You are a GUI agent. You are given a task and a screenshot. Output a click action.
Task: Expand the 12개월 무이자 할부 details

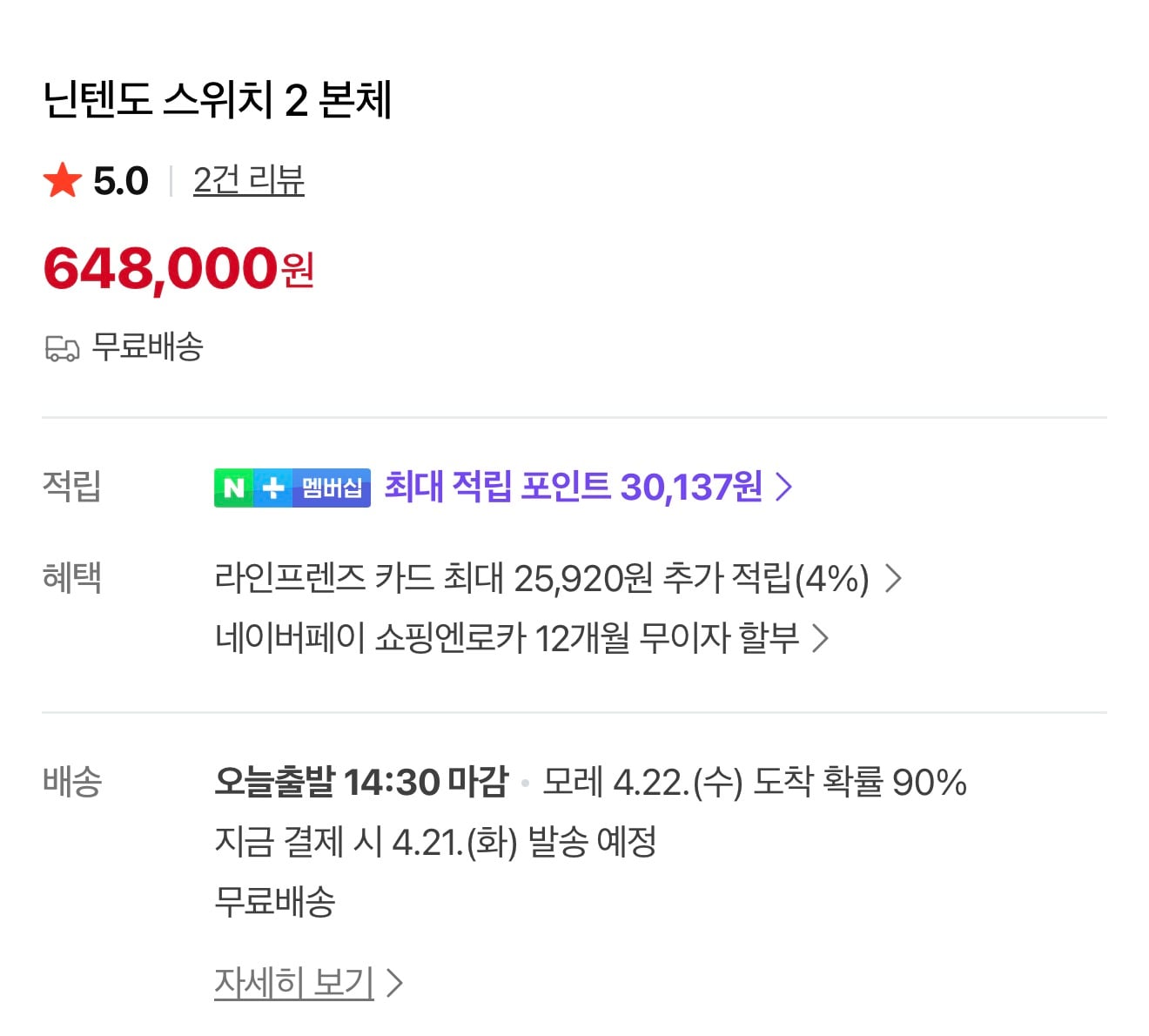coord(819,638)
